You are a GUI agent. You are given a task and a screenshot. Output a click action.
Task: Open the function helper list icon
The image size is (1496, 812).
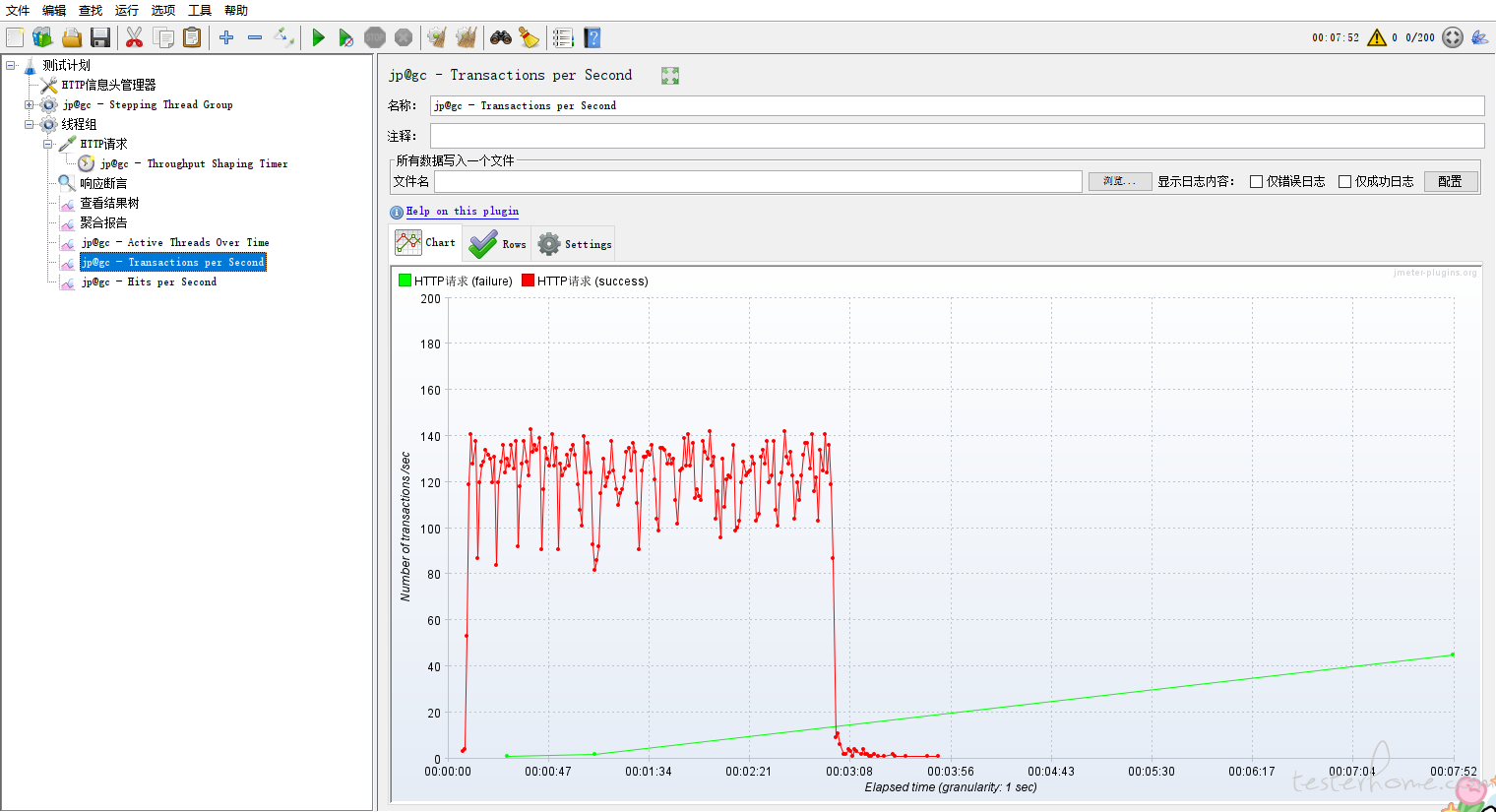point(563,37)
